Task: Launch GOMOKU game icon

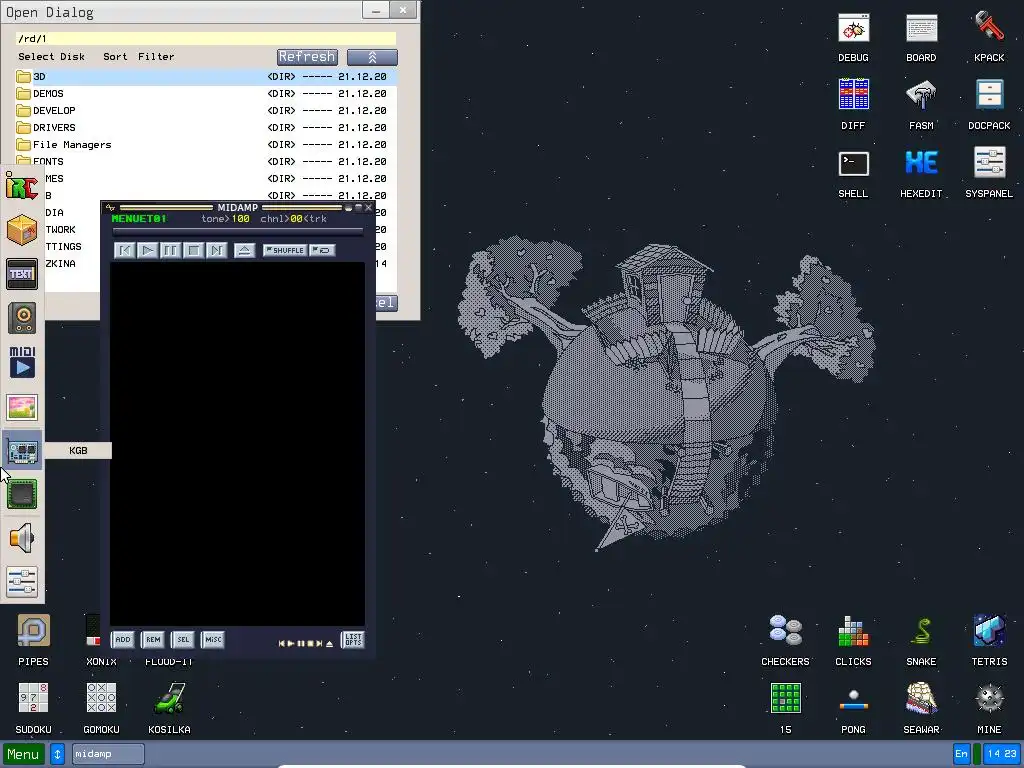Action: (101, 708)
